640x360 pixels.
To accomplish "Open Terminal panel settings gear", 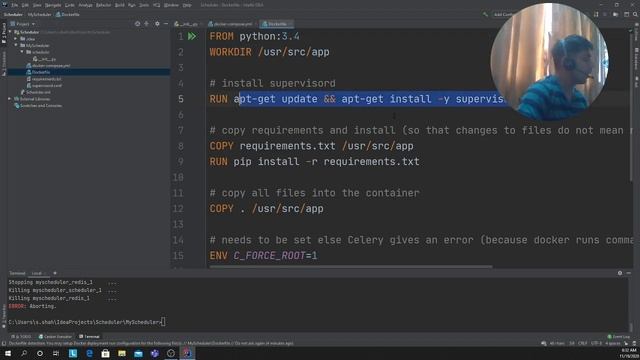I will pyautogui.click(x=620, y=273).
